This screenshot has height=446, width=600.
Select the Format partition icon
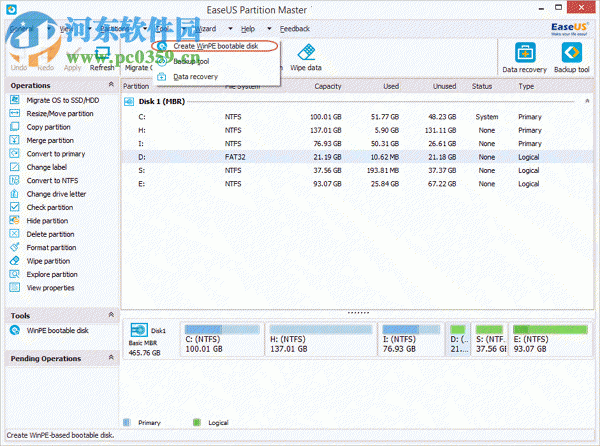[x=15, y=247]
